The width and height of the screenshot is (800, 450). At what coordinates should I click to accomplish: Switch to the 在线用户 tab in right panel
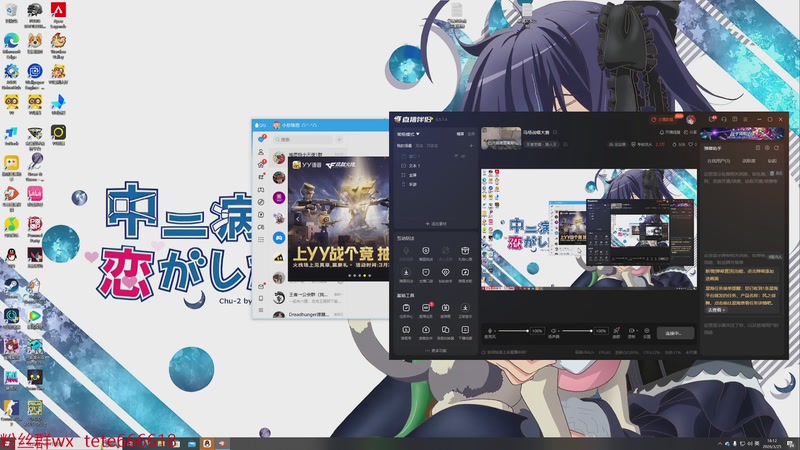pos(718,161)
